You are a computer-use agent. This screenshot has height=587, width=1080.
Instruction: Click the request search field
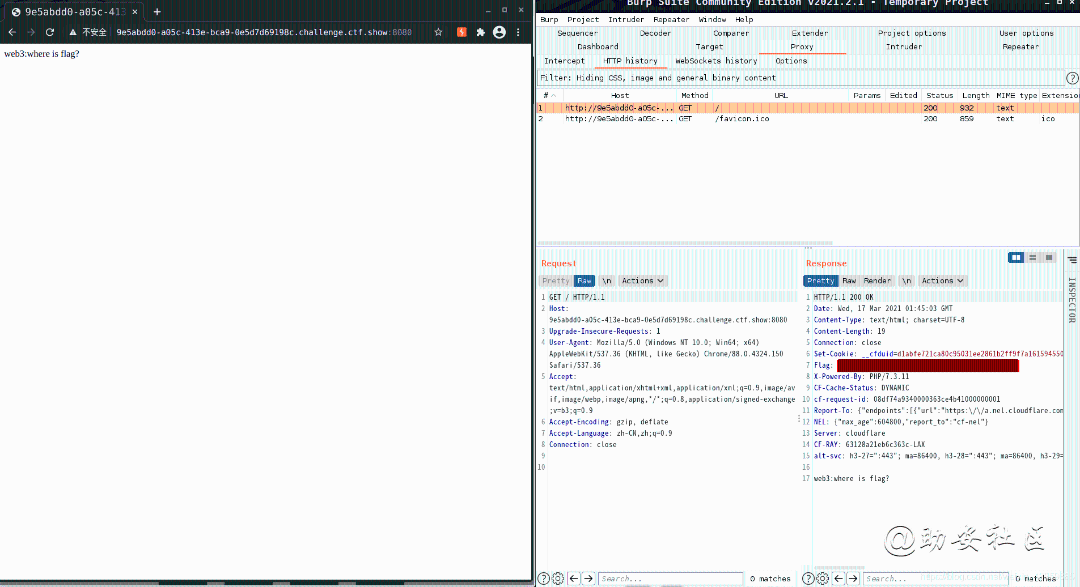(x=670, y=579)
